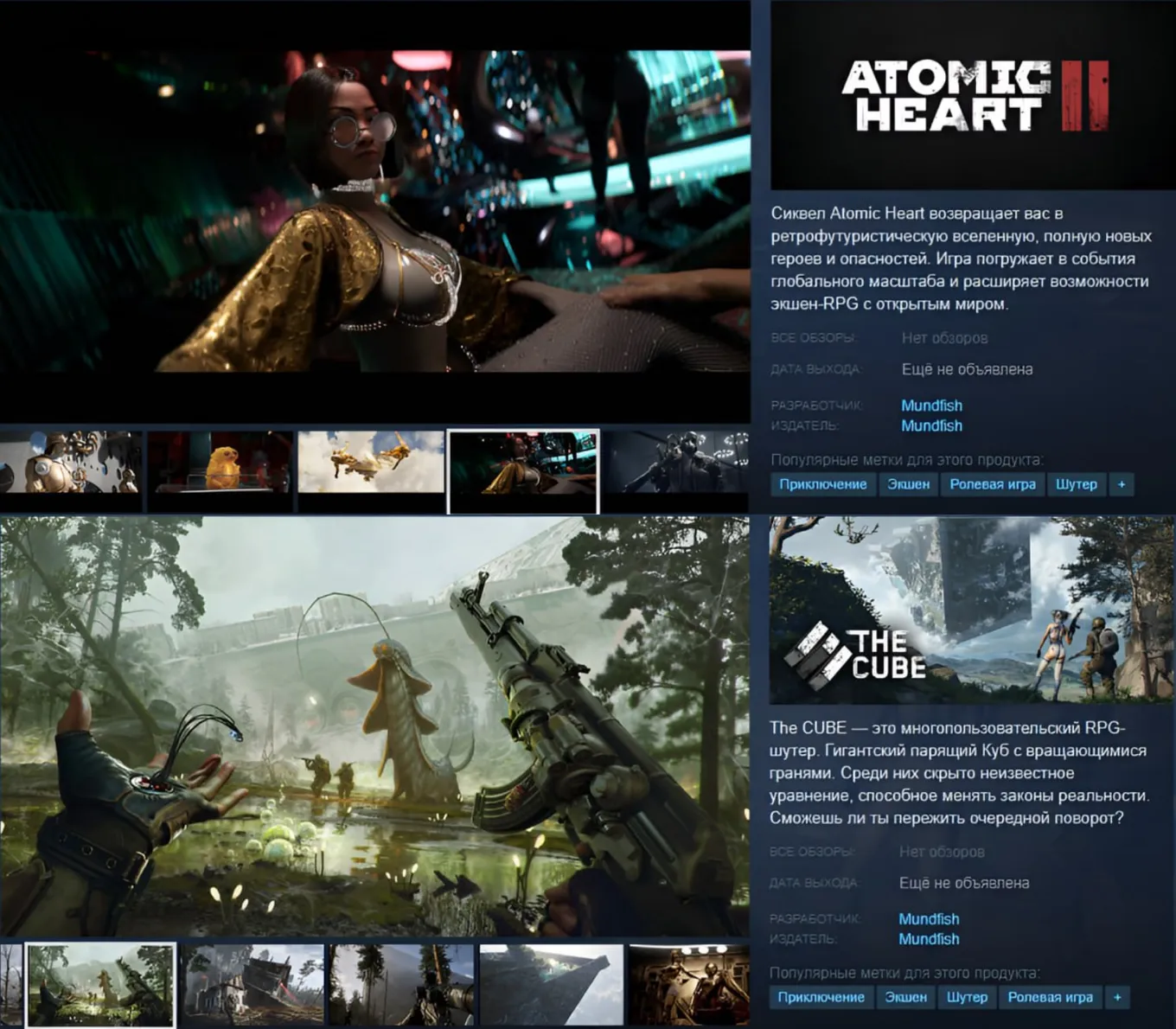
Task: Click the Шутер tag under The CUBE
Action: [x=967, y=997]
